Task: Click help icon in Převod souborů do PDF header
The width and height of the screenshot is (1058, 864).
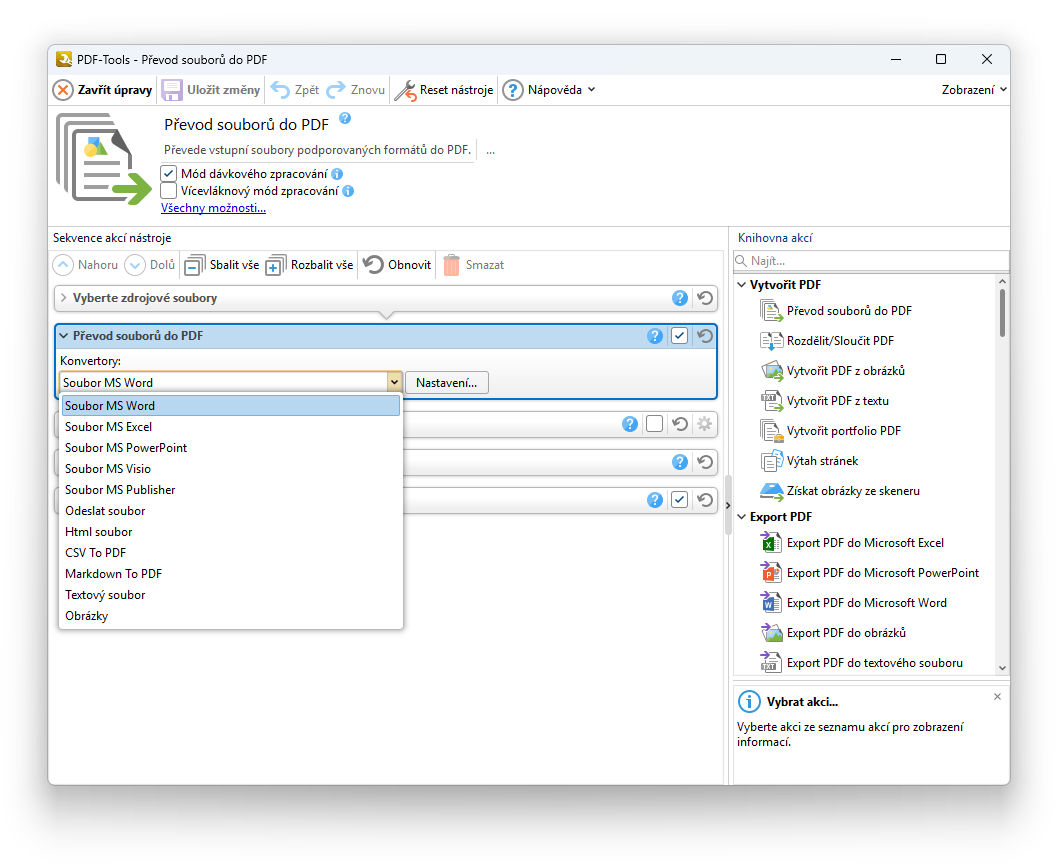Action: click(x=655, y=335)
